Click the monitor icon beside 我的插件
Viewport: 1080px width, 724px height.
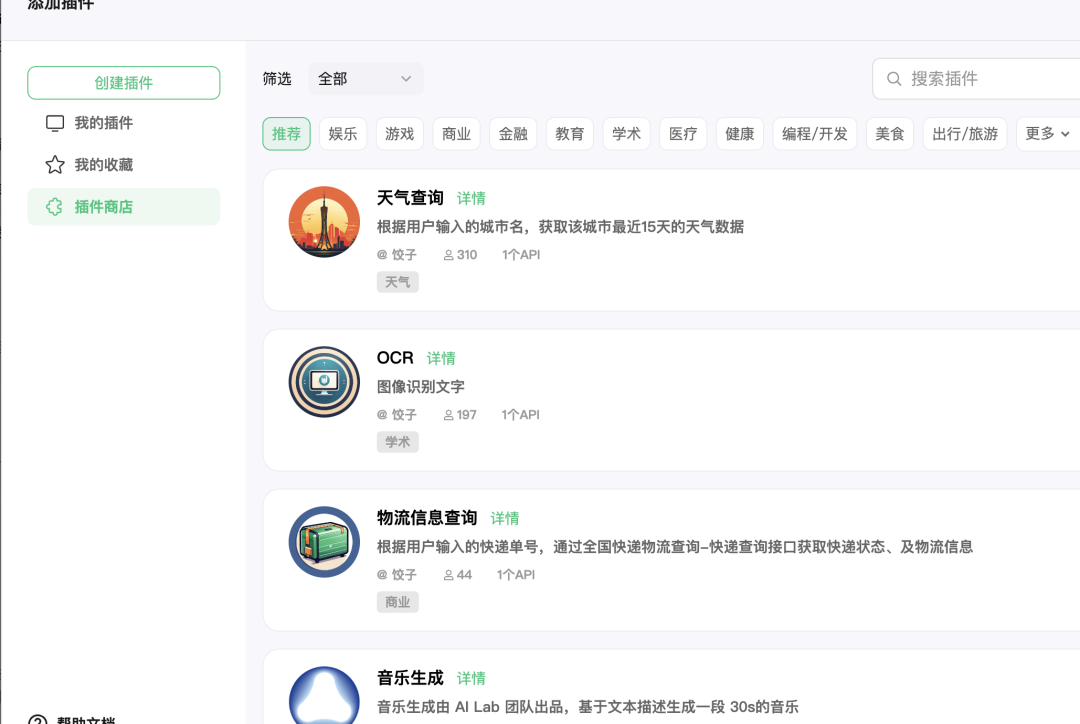[x=55, y=123]
